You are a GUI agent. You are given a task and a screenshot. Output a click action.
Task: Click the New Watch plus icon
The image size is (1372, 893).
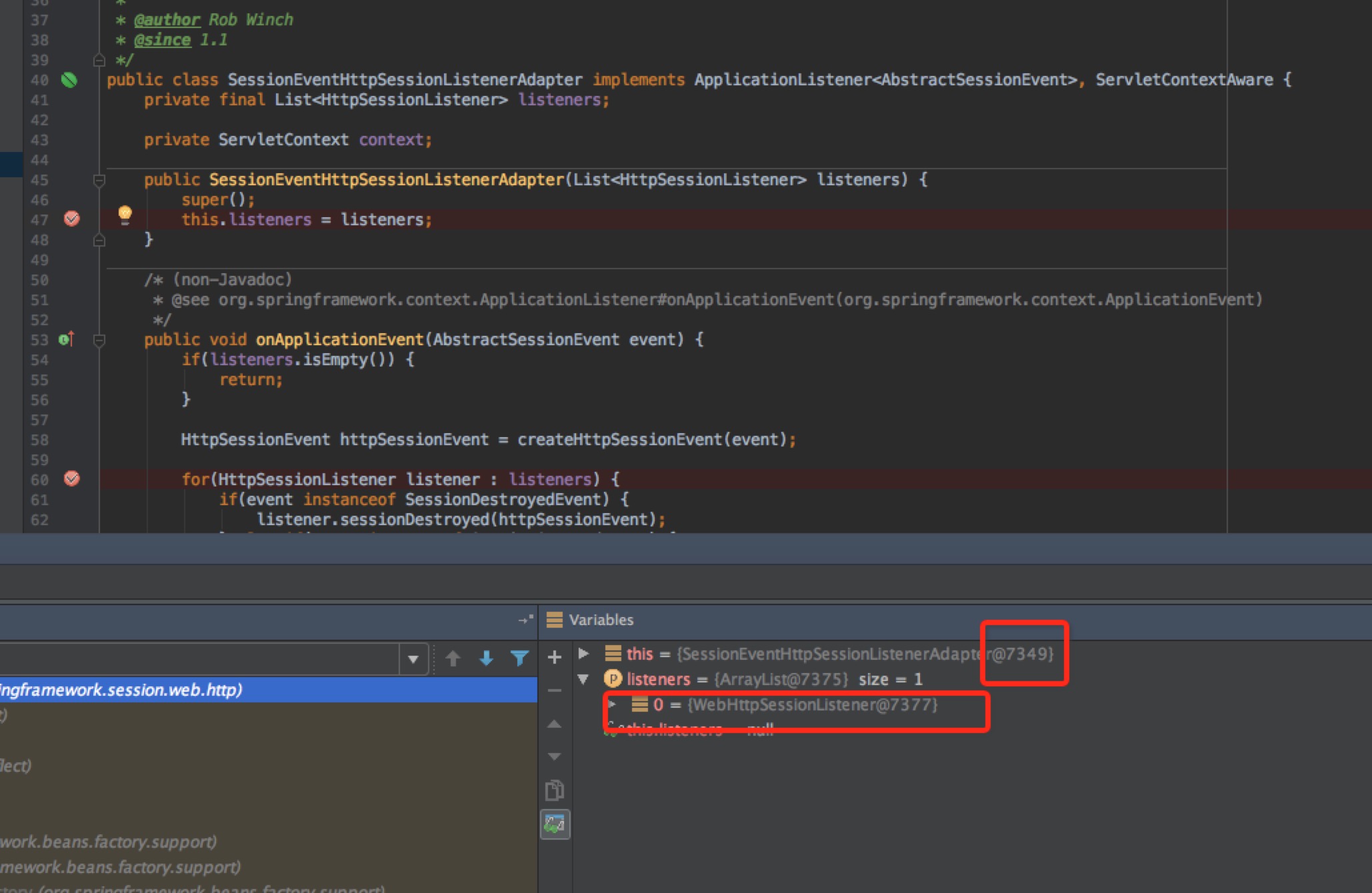coord(554,658)
